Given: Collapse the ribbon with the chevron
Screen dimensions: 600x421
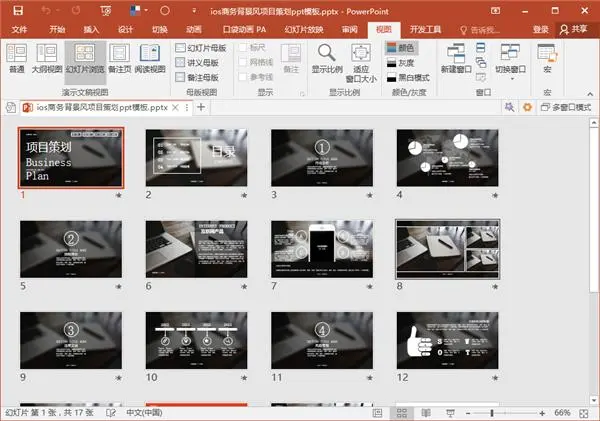Looking at the screenshot, I should [590, 94].
